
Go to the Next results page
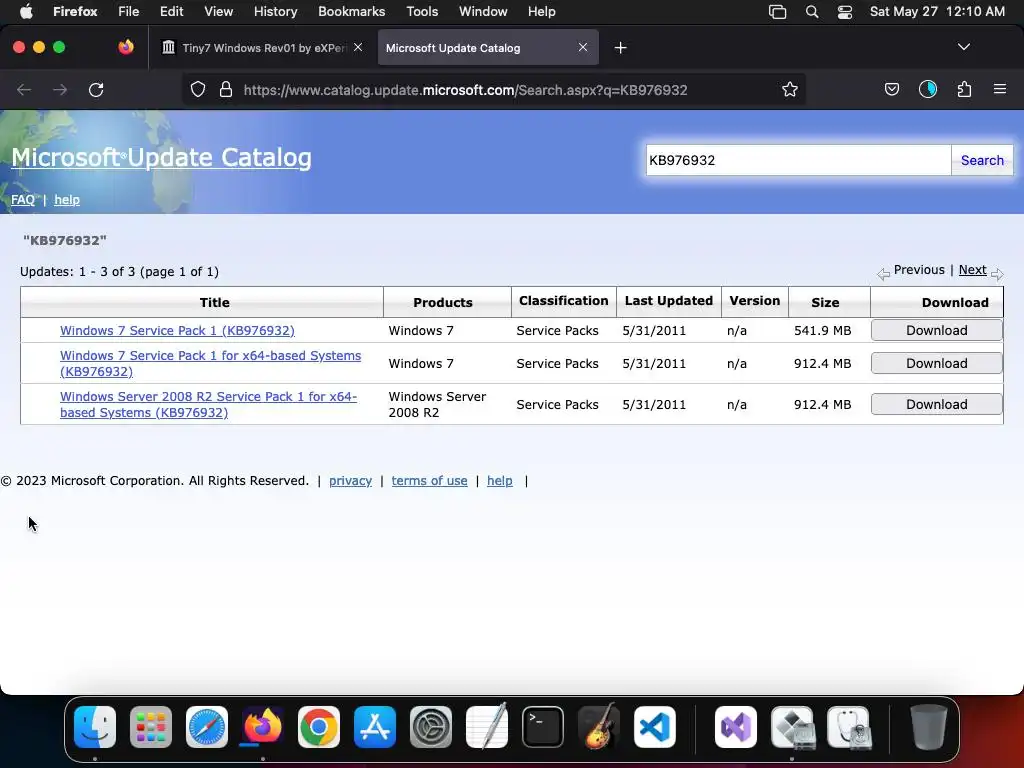(972, 270)
